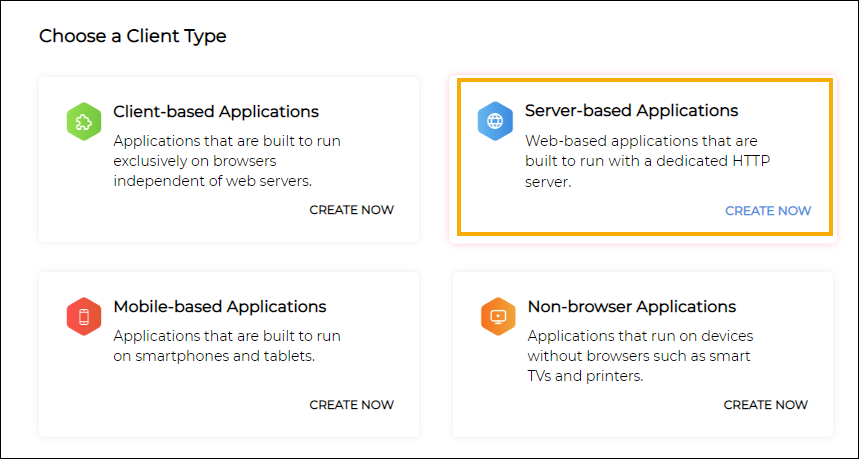Select CREATE NOW under Server-based Applications
The image size is (859, 459).
click(768, 211)
